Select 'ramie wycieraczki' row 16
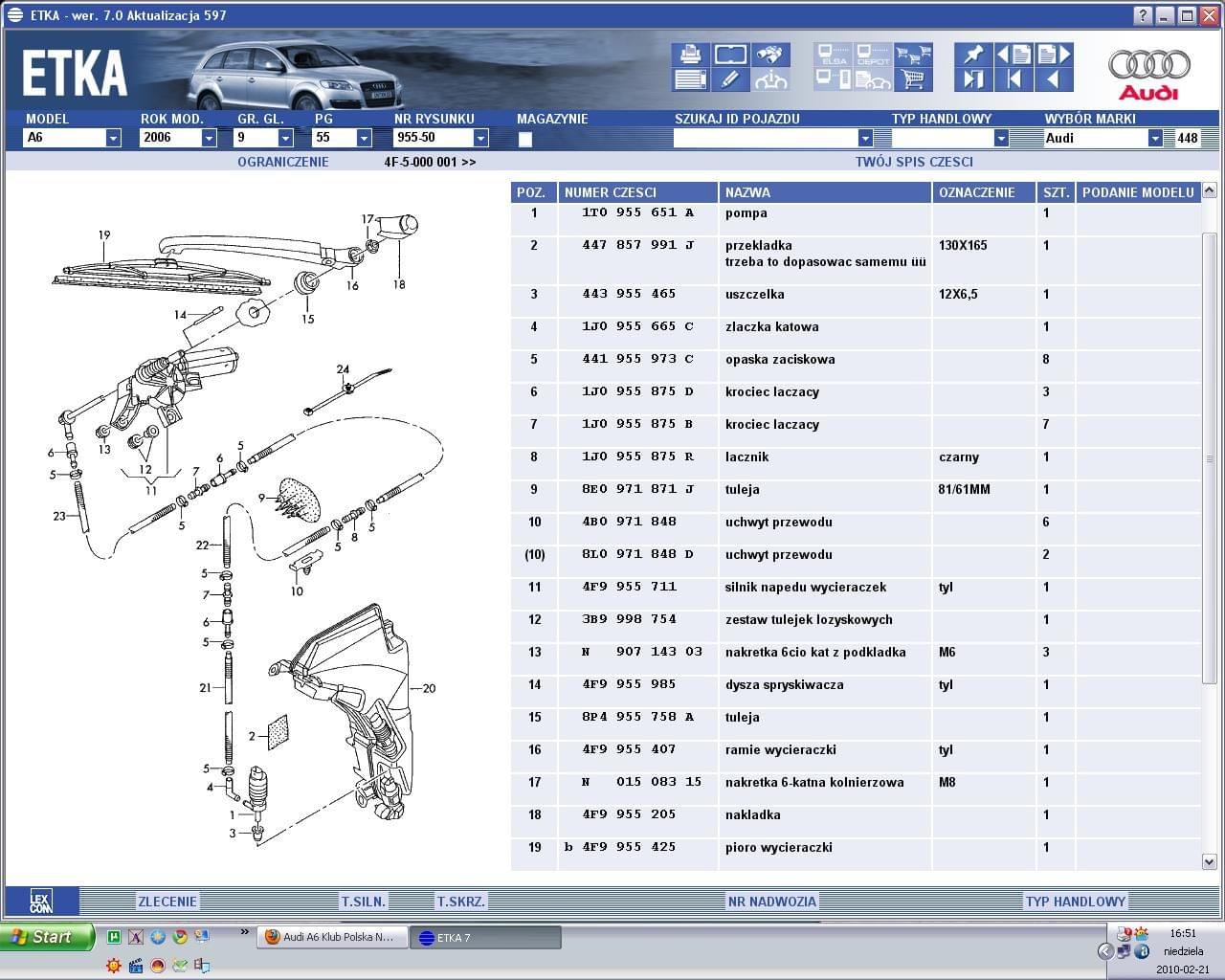 pyautogui.click(x=856, y=749)
